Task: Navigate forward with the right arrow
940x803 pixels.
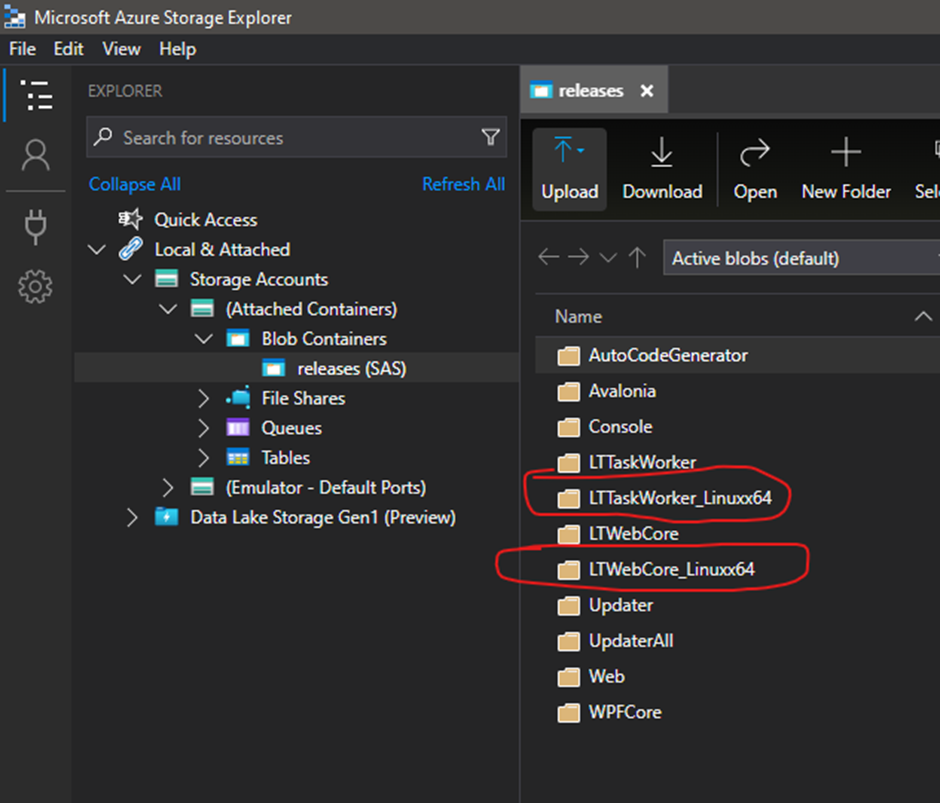Action: pyautogui.click(x=579, y=258)
